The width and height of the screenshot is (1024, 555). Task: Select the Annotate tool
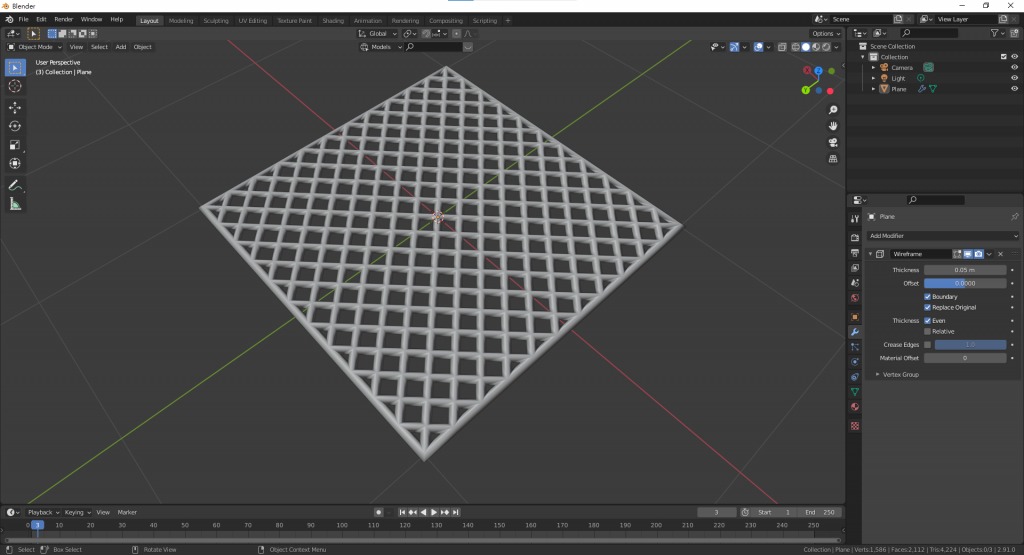tap(15, 185)
